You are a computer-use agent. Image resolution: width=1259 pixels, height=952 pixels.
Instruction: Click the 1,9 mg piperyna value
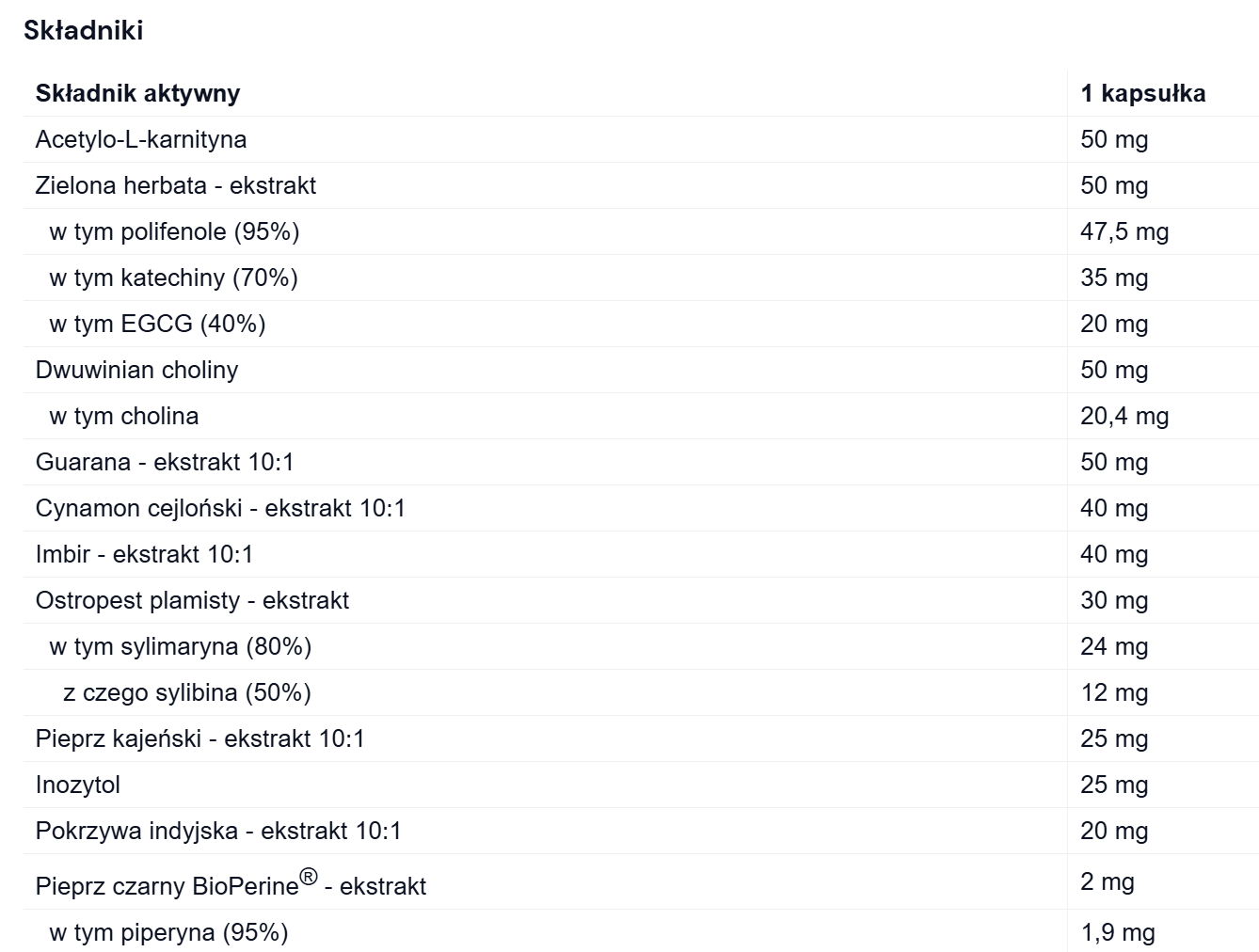[1117, 932]
